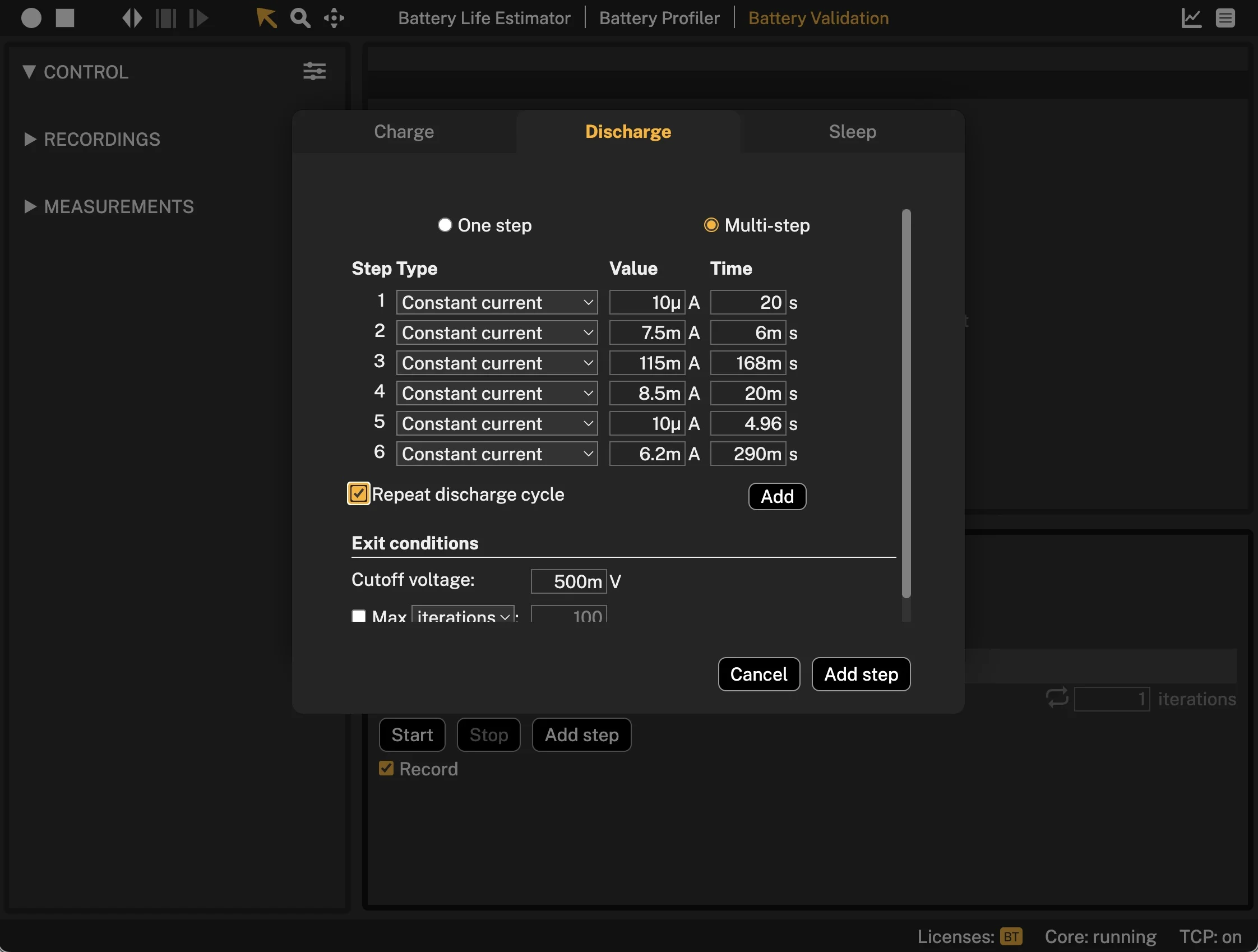Screen dimensions: 1258x952
Task: Open the log panel icon
Action: coord(1226,17)
